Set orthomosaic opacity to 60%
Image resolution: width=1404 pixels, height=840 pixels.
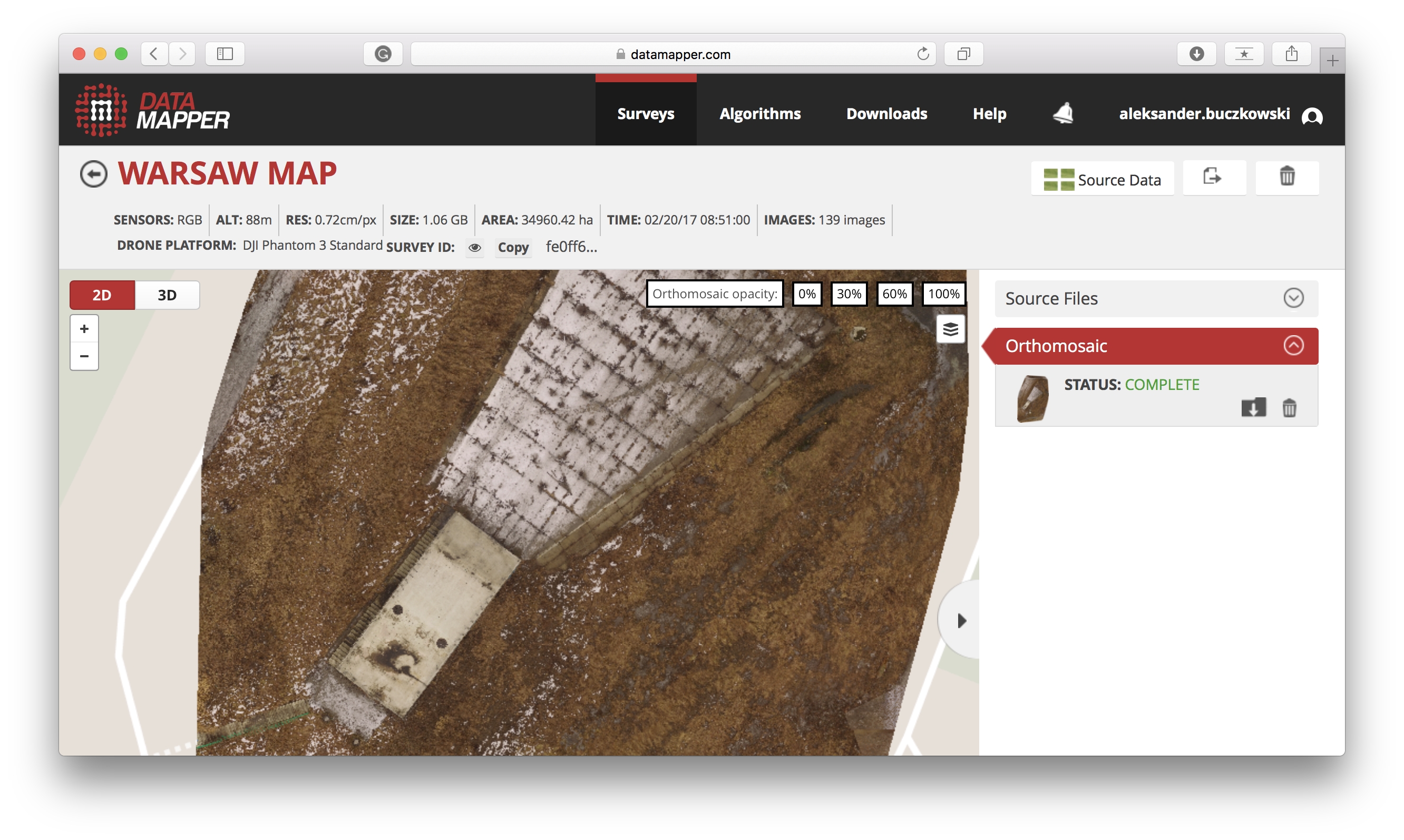click(894, 294)
